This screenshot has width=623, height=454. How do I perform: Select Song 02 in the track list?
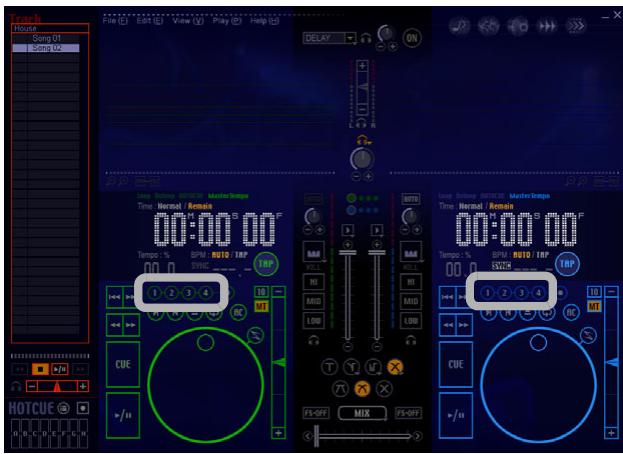(x=46, y=48)
